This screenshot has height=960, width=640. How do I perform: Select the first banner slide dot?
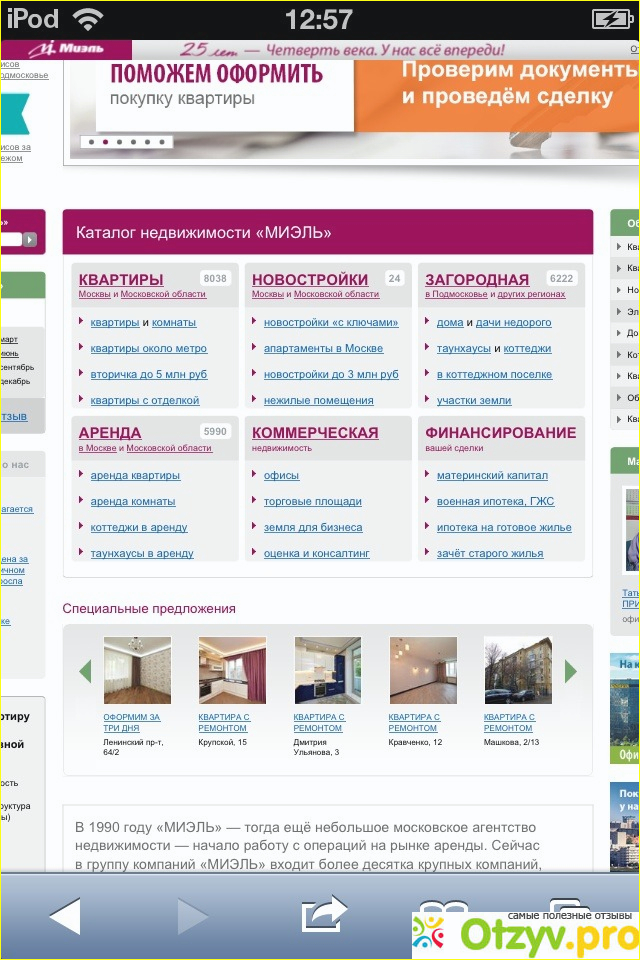point(92,143)
